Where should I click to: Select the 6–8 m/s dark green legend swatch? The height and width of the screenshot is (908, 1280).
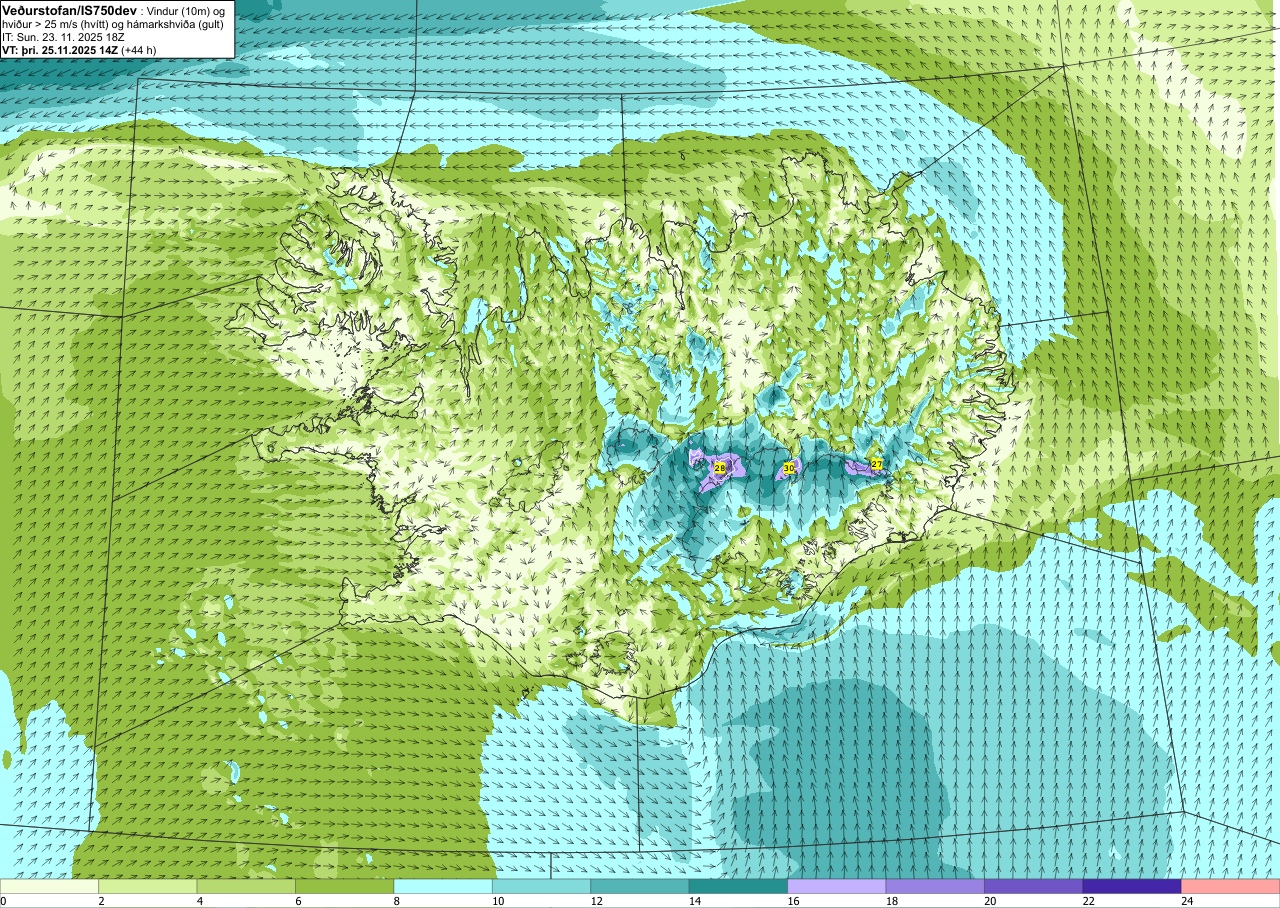345,886
